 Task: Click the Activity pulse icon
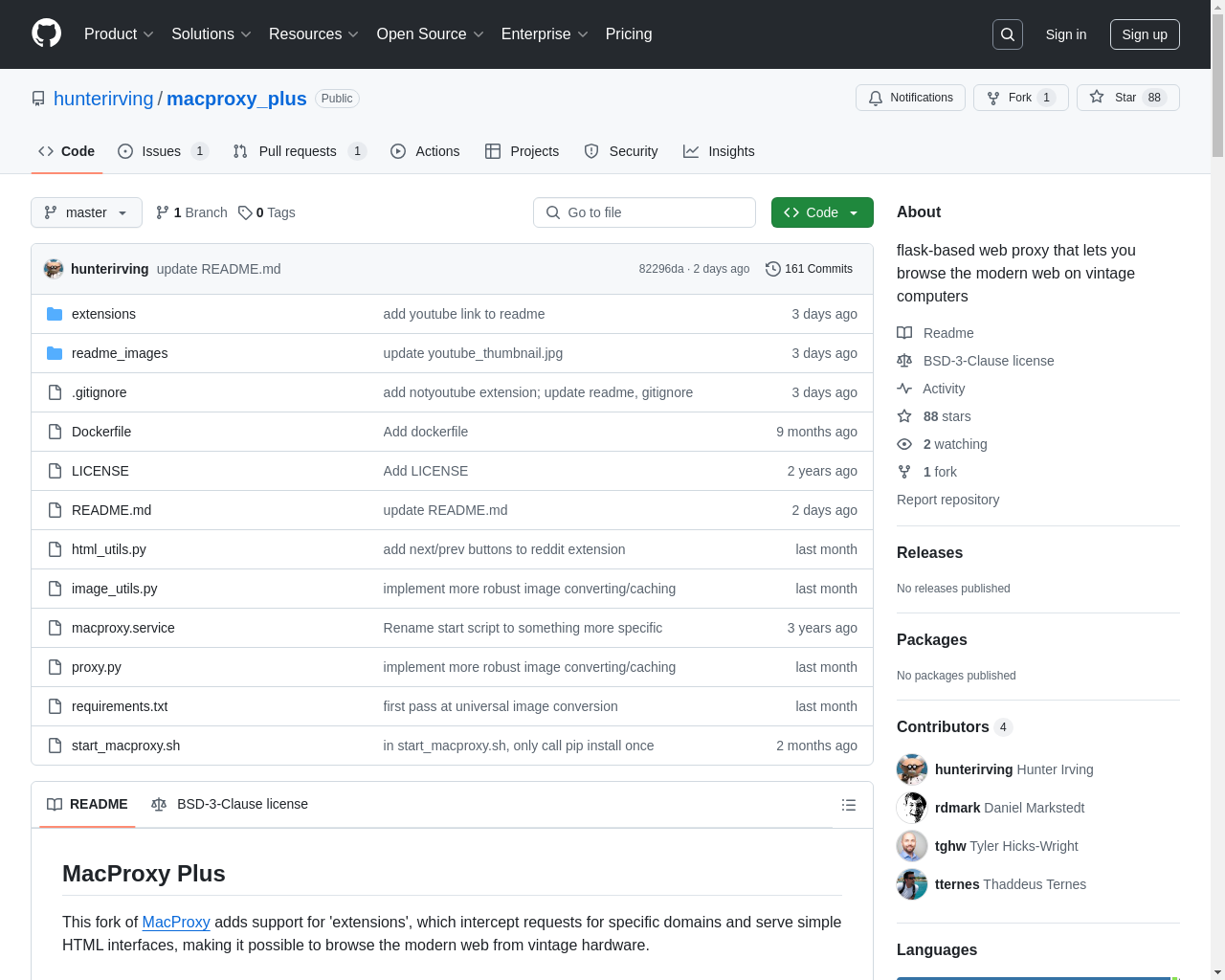[x=904, y=389]
